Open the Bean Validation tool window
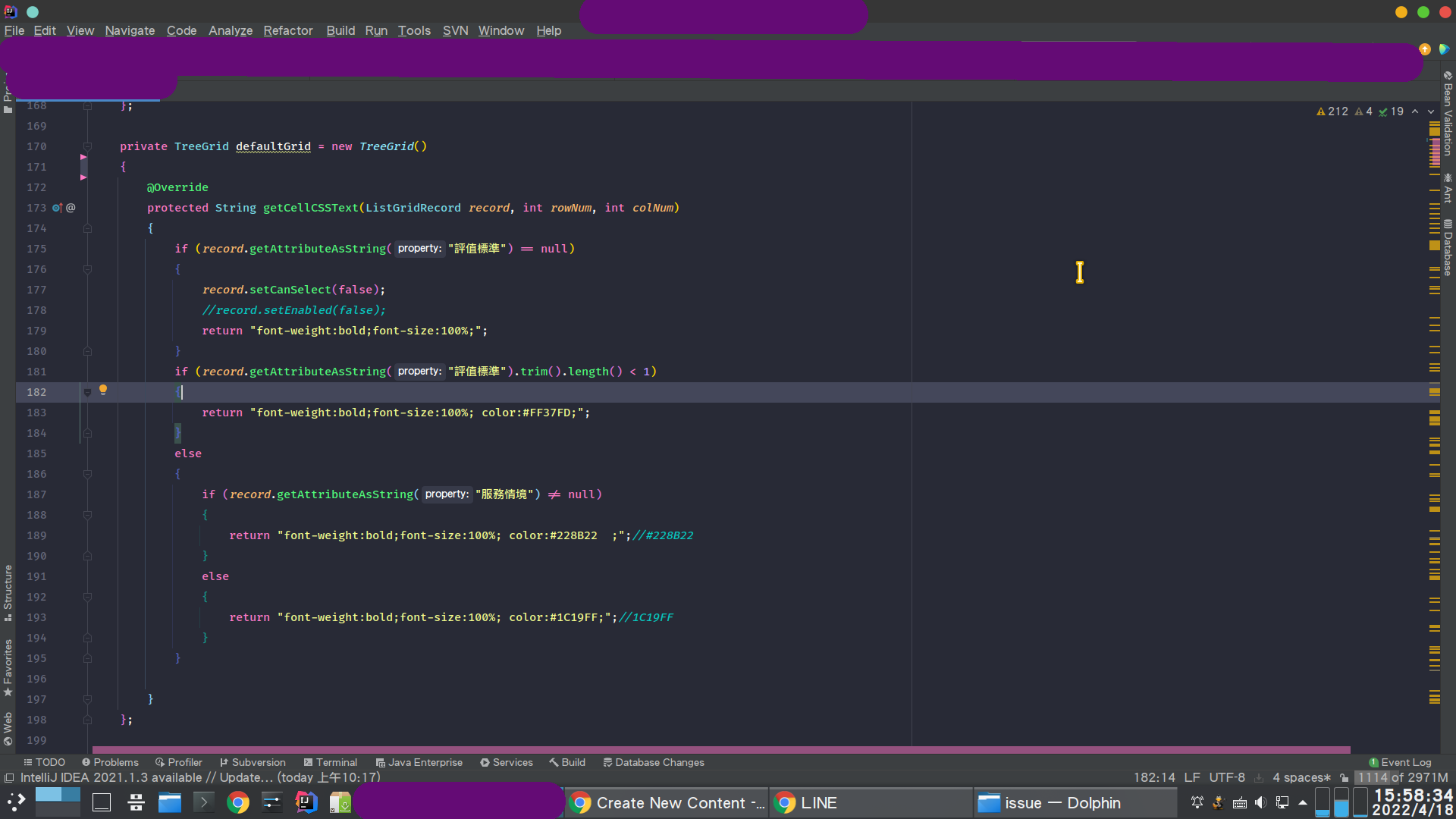1456x819 pixels. [x=1448, y=114]
